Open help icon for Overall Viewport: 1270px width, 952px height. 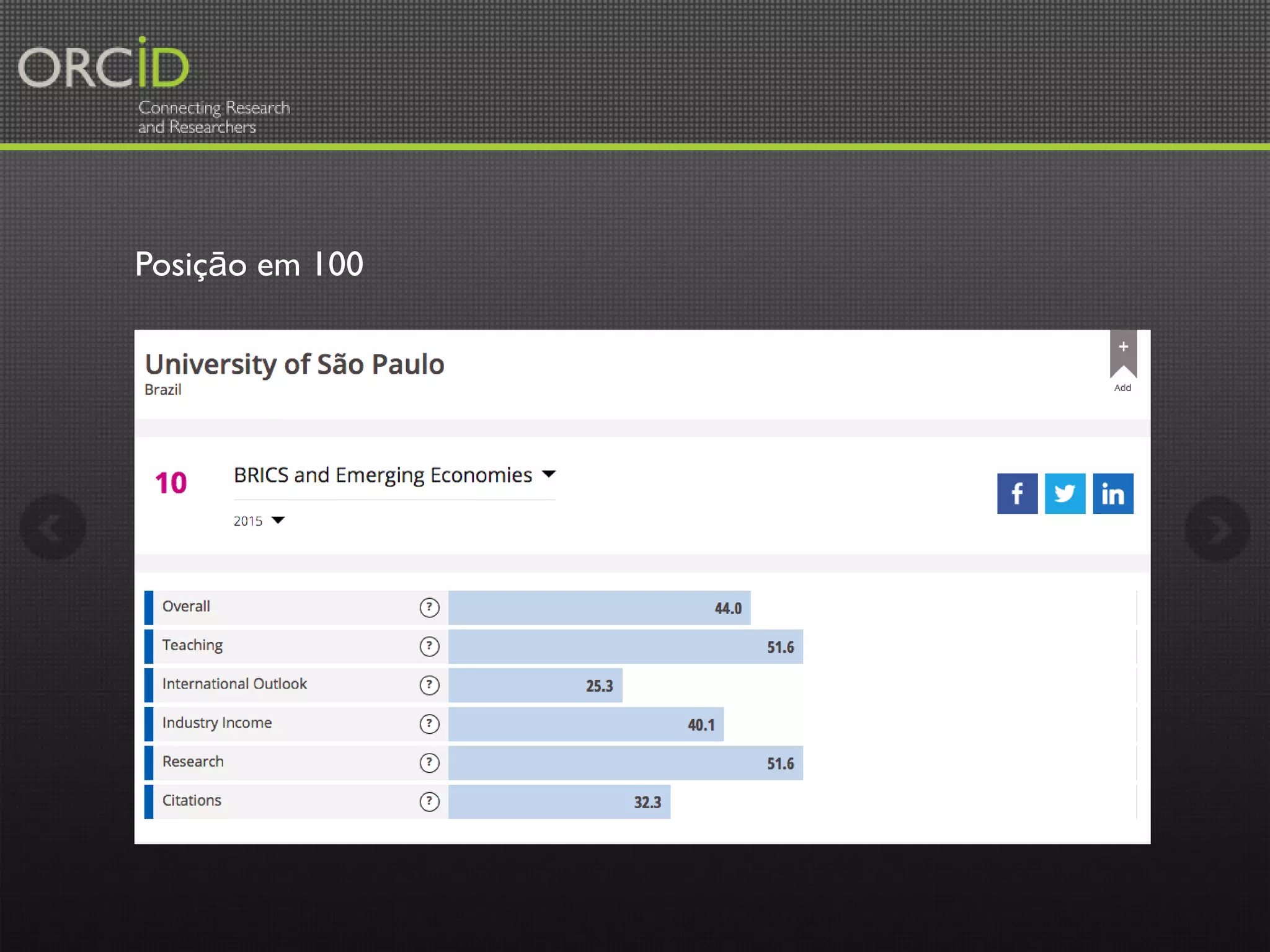429,607
